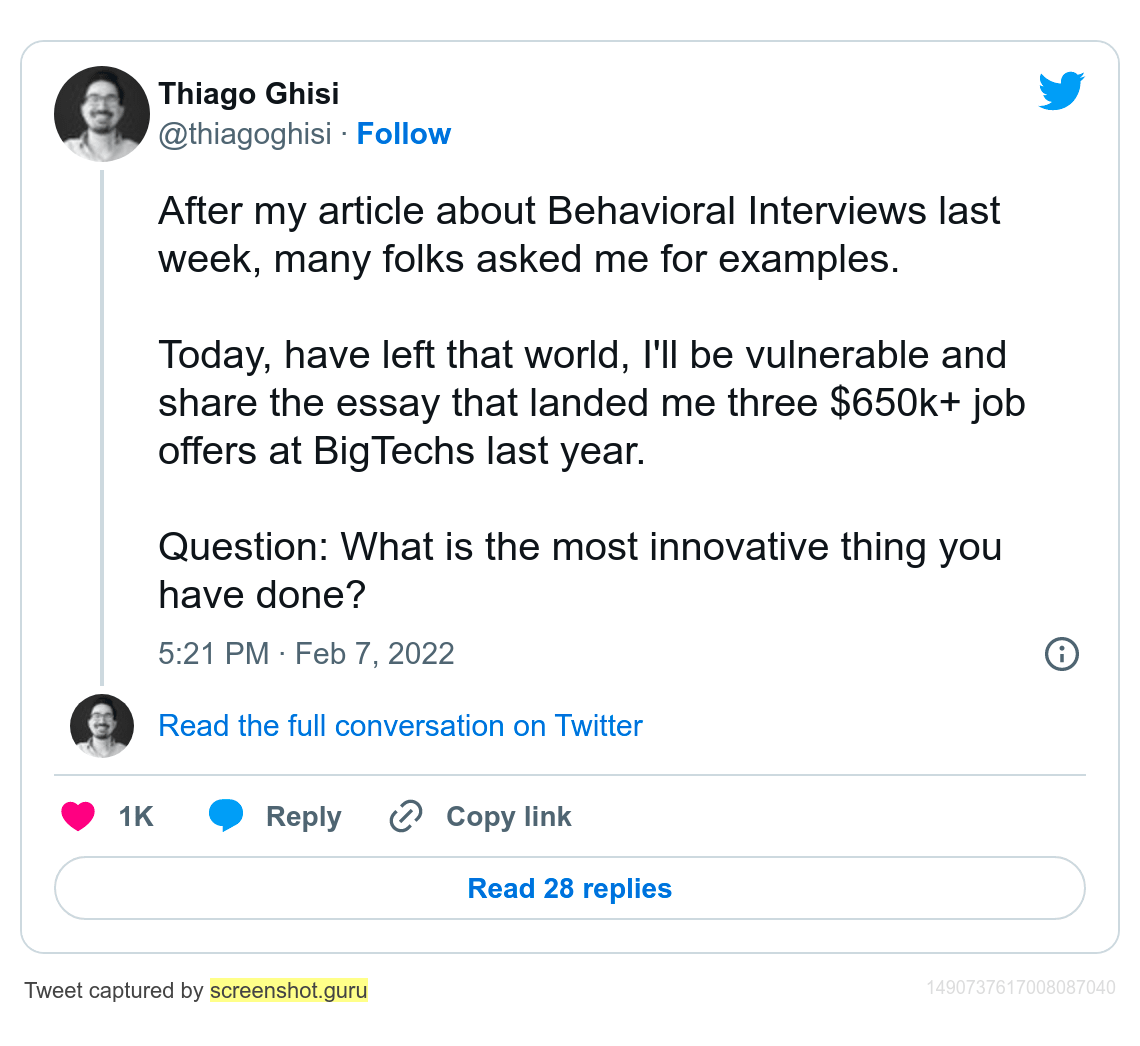
Task: Click the small avatar beside conversation link
Action: [x=101, y=725]
